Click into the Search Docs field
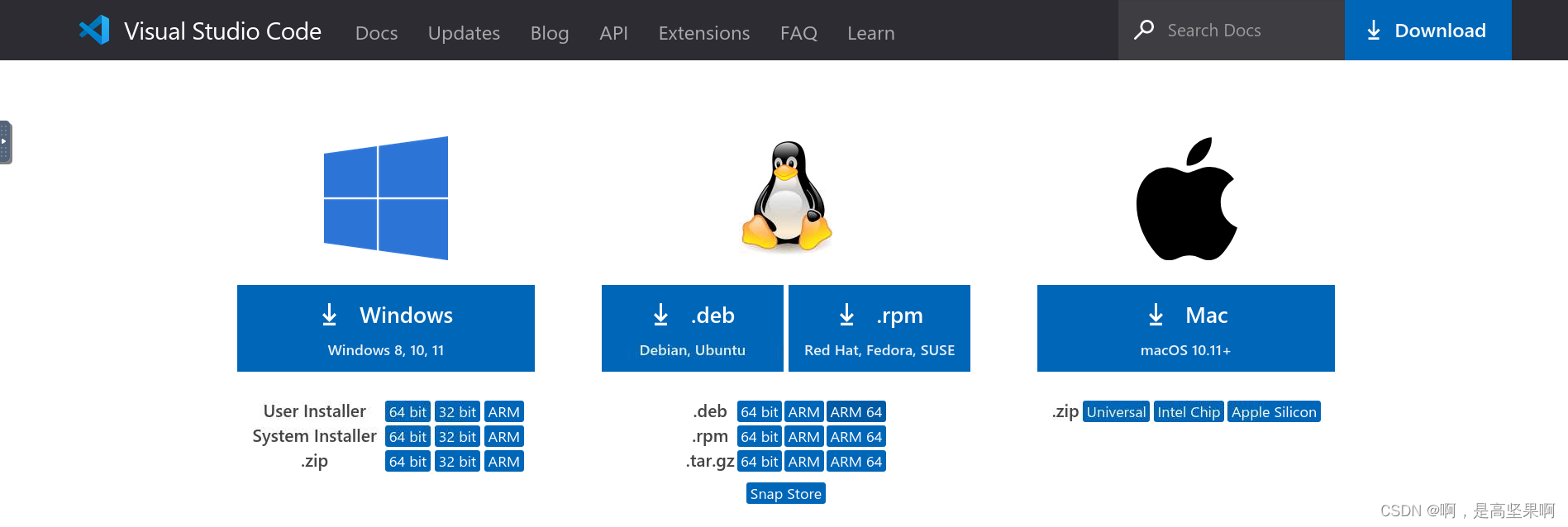Screen dimensions: 1568x527 pyautogui.click(x=1232, y=30)
